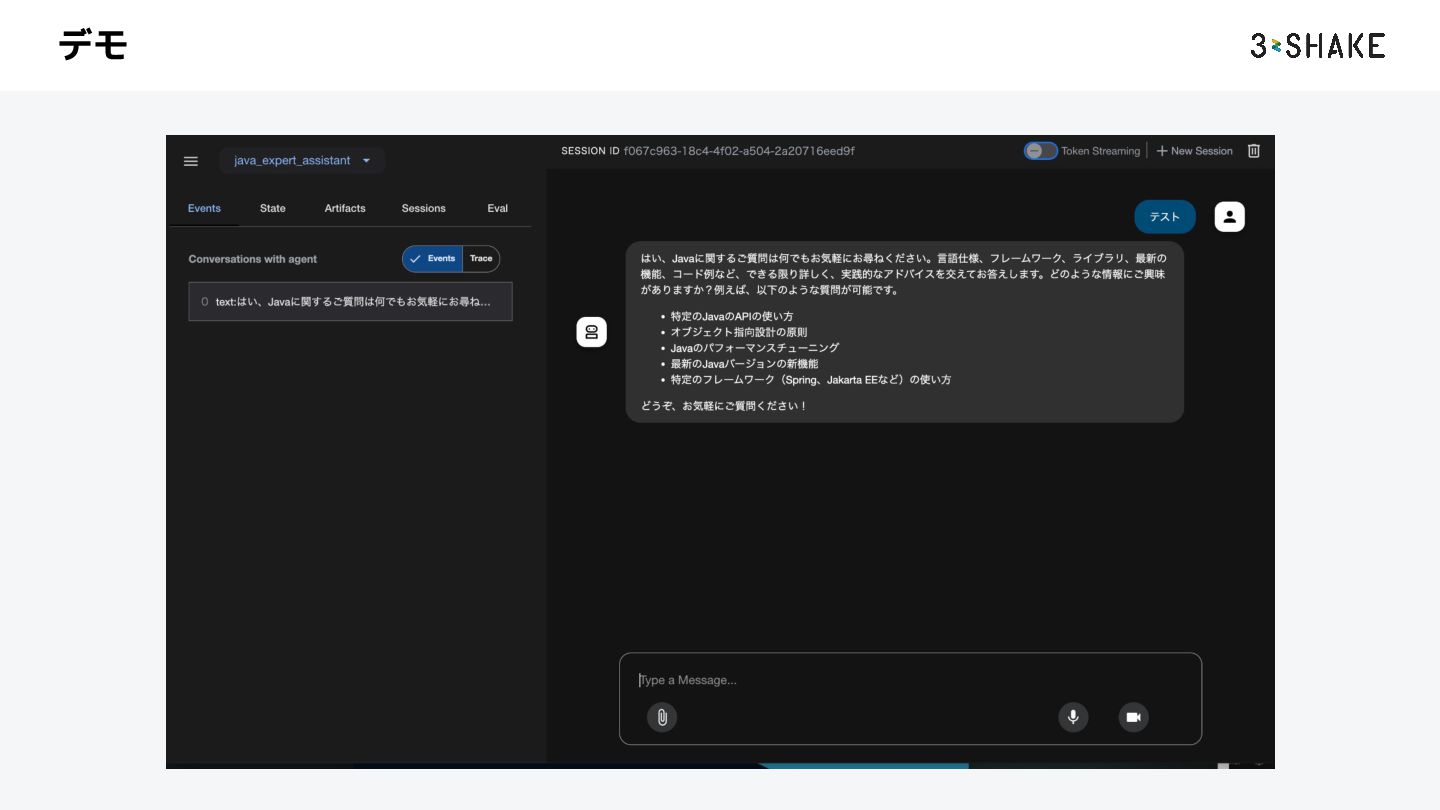This screenshot has height=810, width=1440.
Task: Click the user avatar icon
Action: tap(1229, 217)
